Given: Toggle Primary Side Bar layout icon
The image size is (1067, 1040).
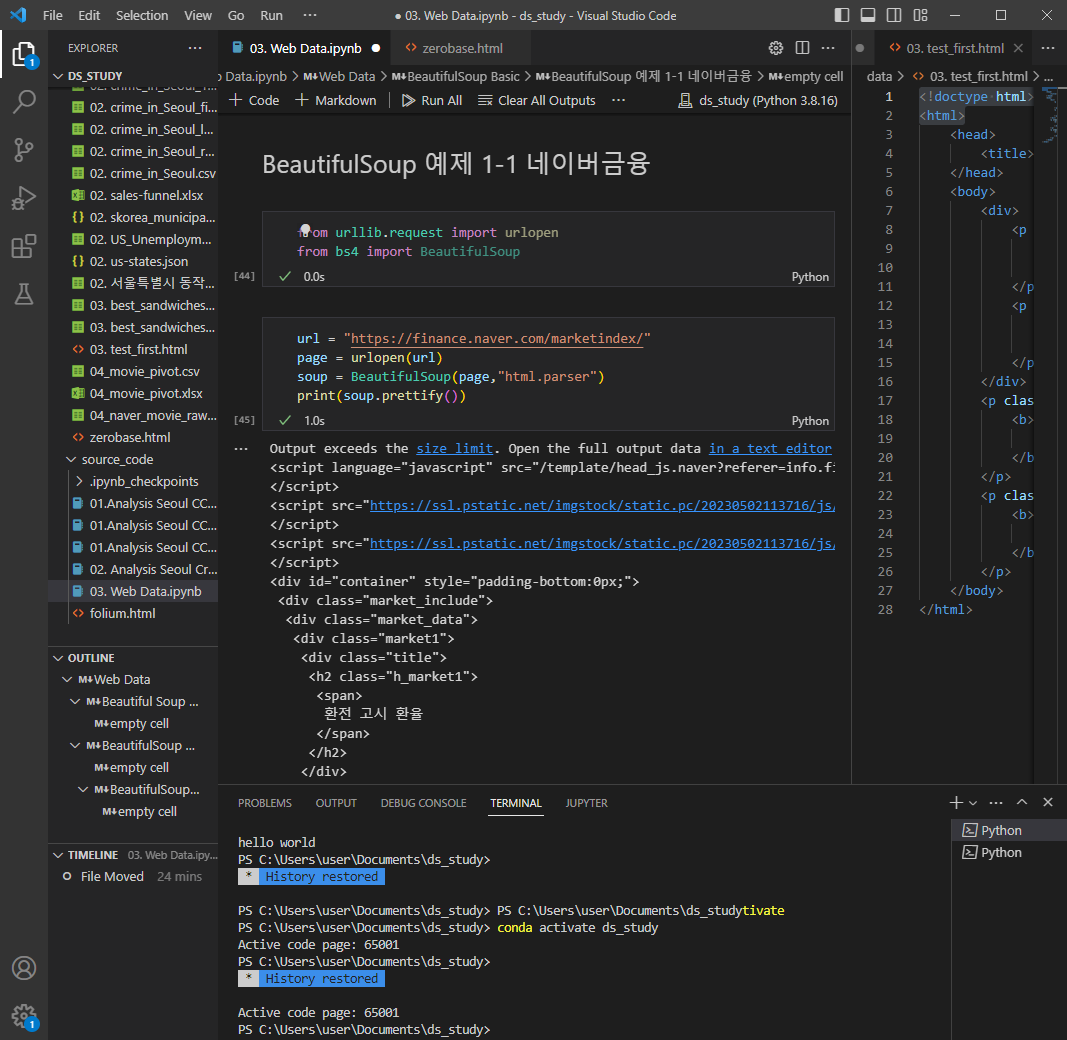Looking at the screenshot, I should pos(842,15).
